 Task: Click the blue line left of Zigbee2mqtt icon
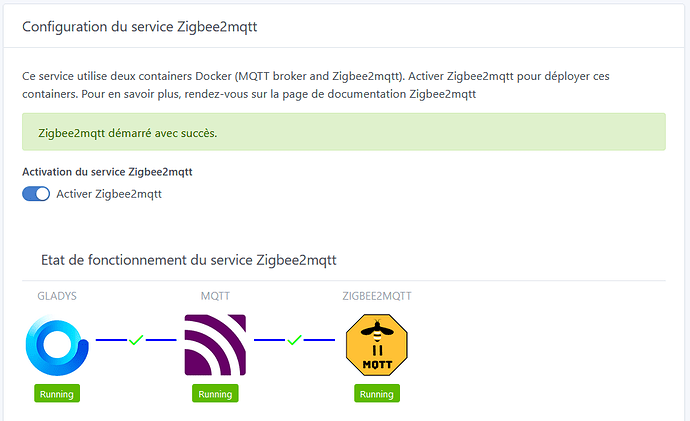tap(320, 340)
